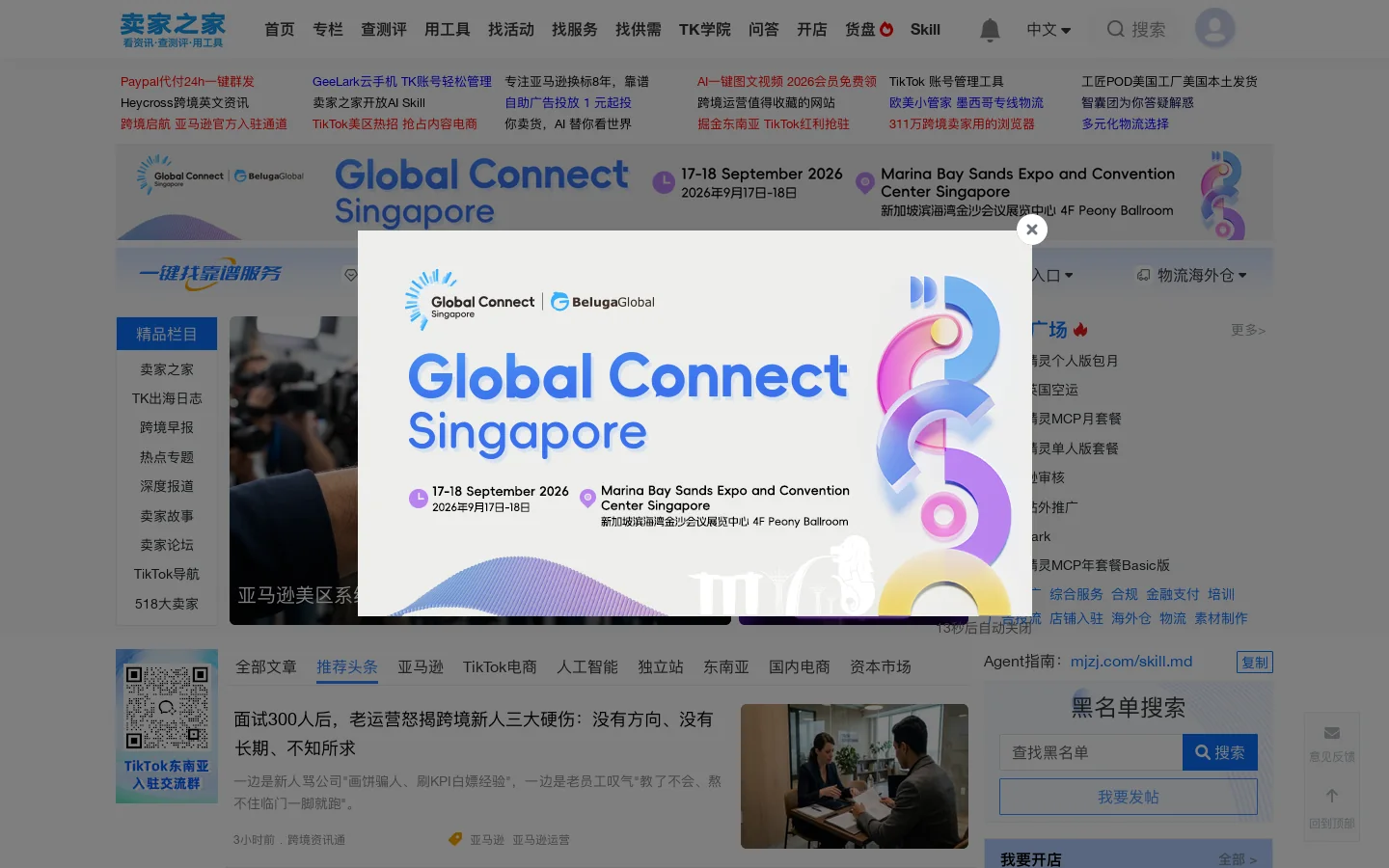Click the 更多> link
Screen dimensions: 1389x868
pyautogui.click(x=1248, y=330)
